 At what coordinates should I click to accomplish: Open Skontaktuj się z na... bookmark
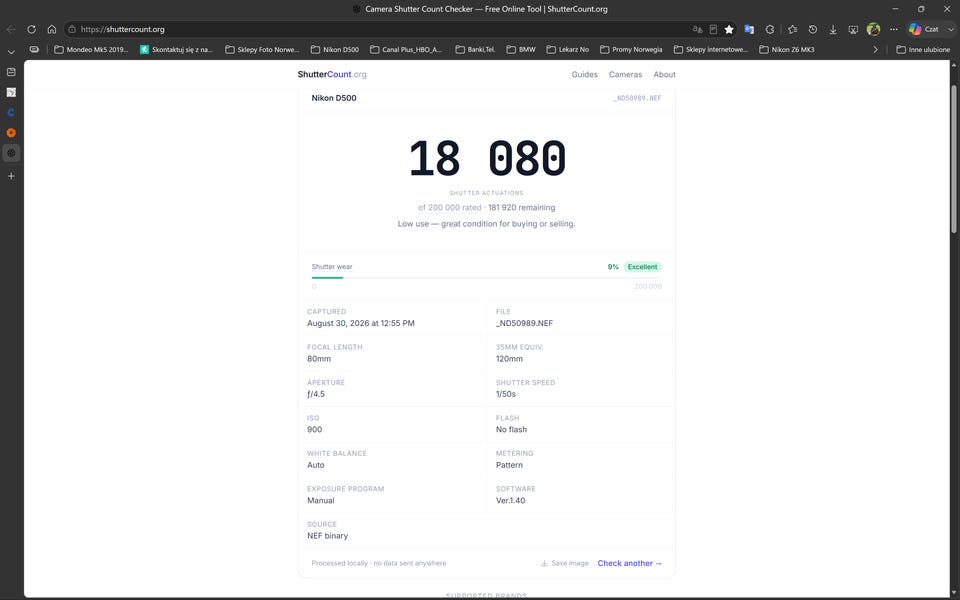click(176, 50)
